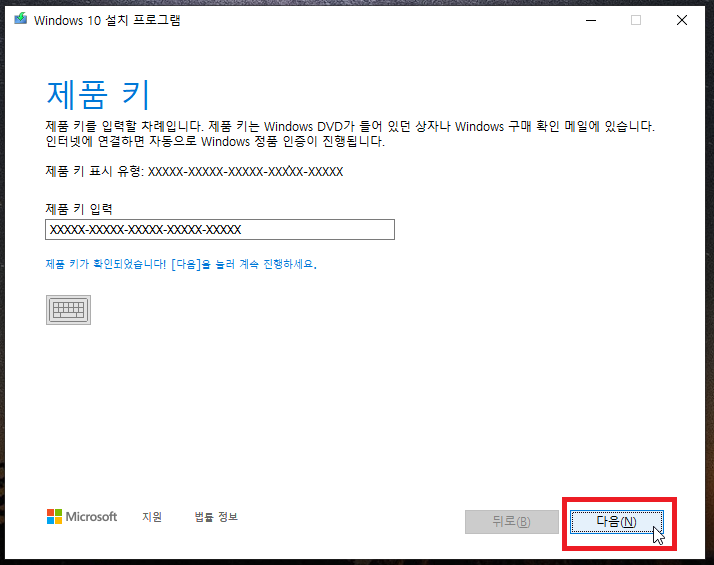Click the 제품 키 입력 label
The width and height of the screenshot is (714, 565).
click(x=79, y=209)
